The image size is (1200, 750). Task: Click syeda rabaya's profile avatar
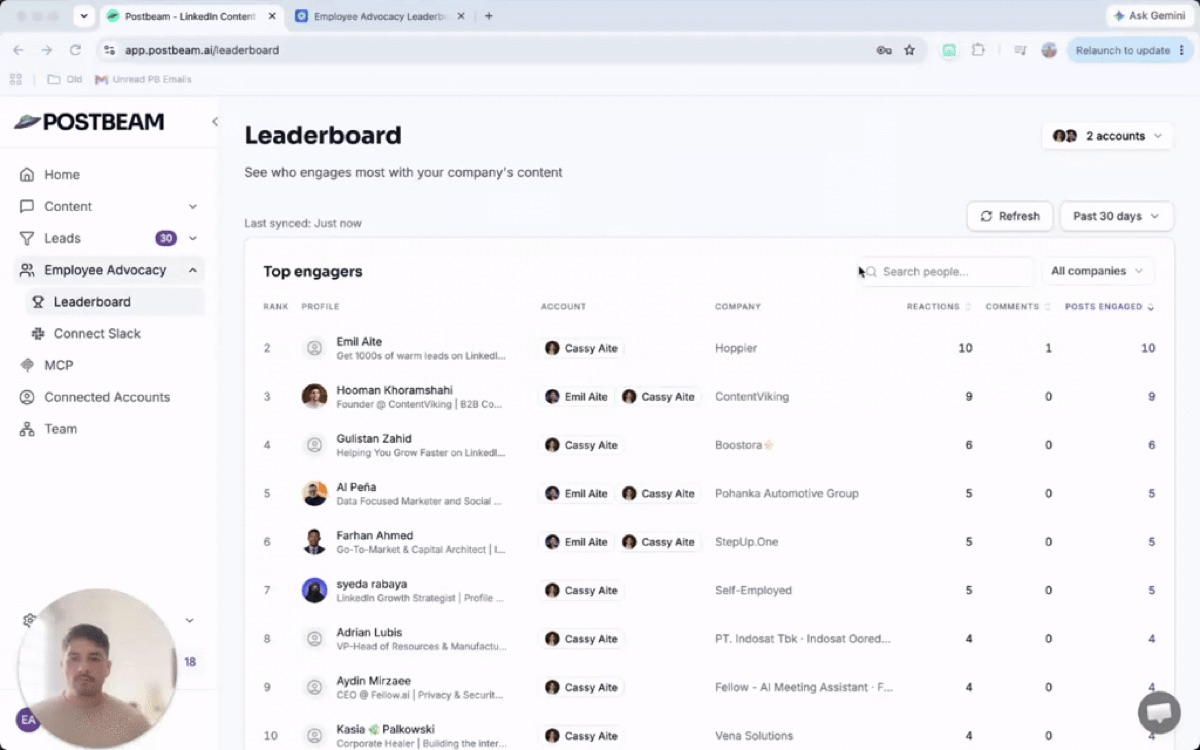click(314, 590)
